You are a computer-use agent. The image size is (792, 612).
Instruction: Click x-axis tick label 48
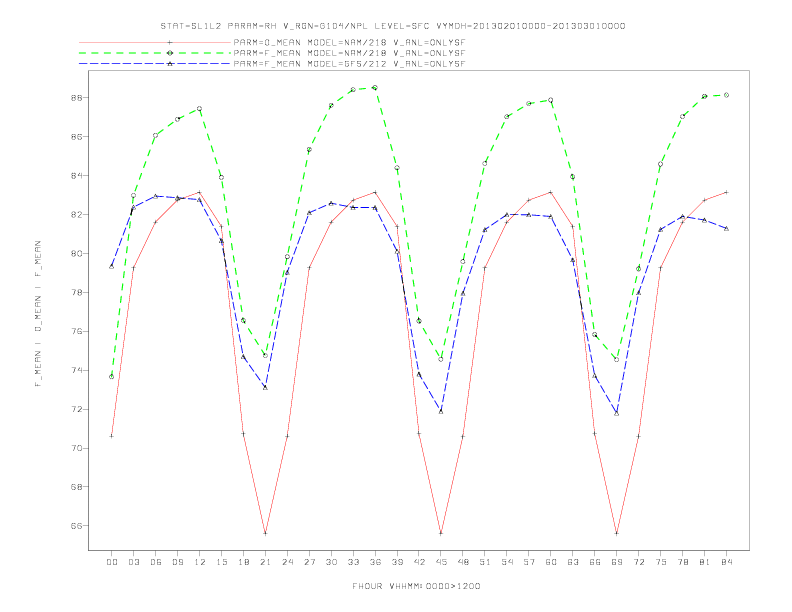(x=463, y=562)
